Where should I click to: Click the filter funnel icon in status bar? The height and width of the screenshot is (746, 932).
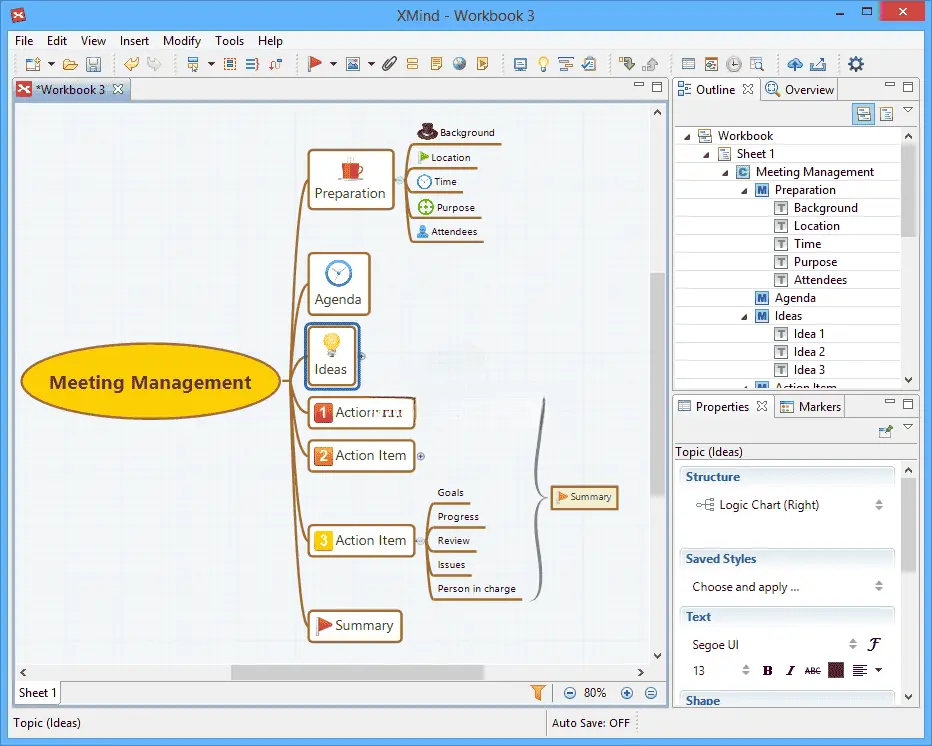(x=538, y=693)
